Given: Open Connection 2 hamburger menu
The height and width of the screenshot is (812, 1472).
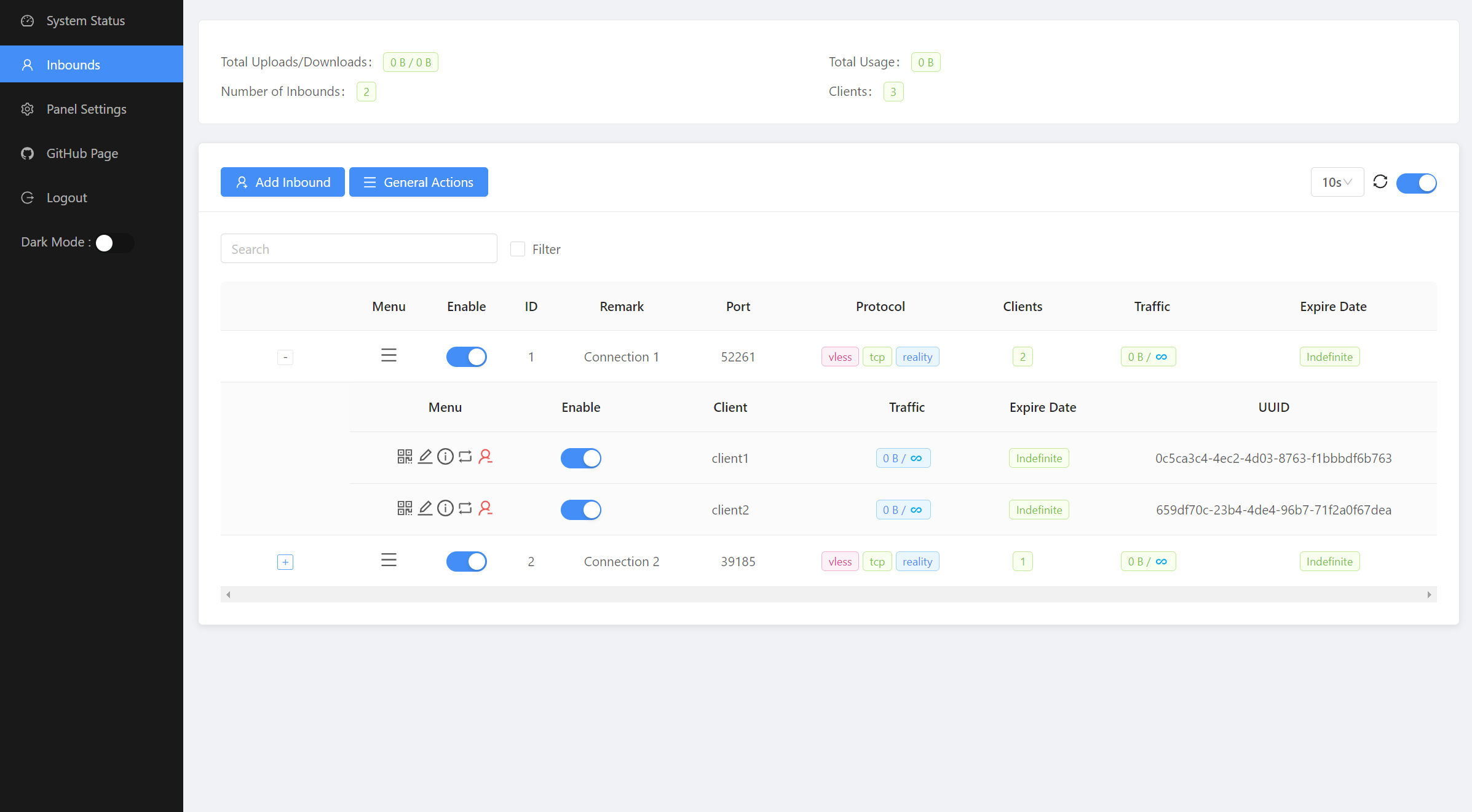Looking at the screenshot, I should pyautogui.click(x=389, y=561).
